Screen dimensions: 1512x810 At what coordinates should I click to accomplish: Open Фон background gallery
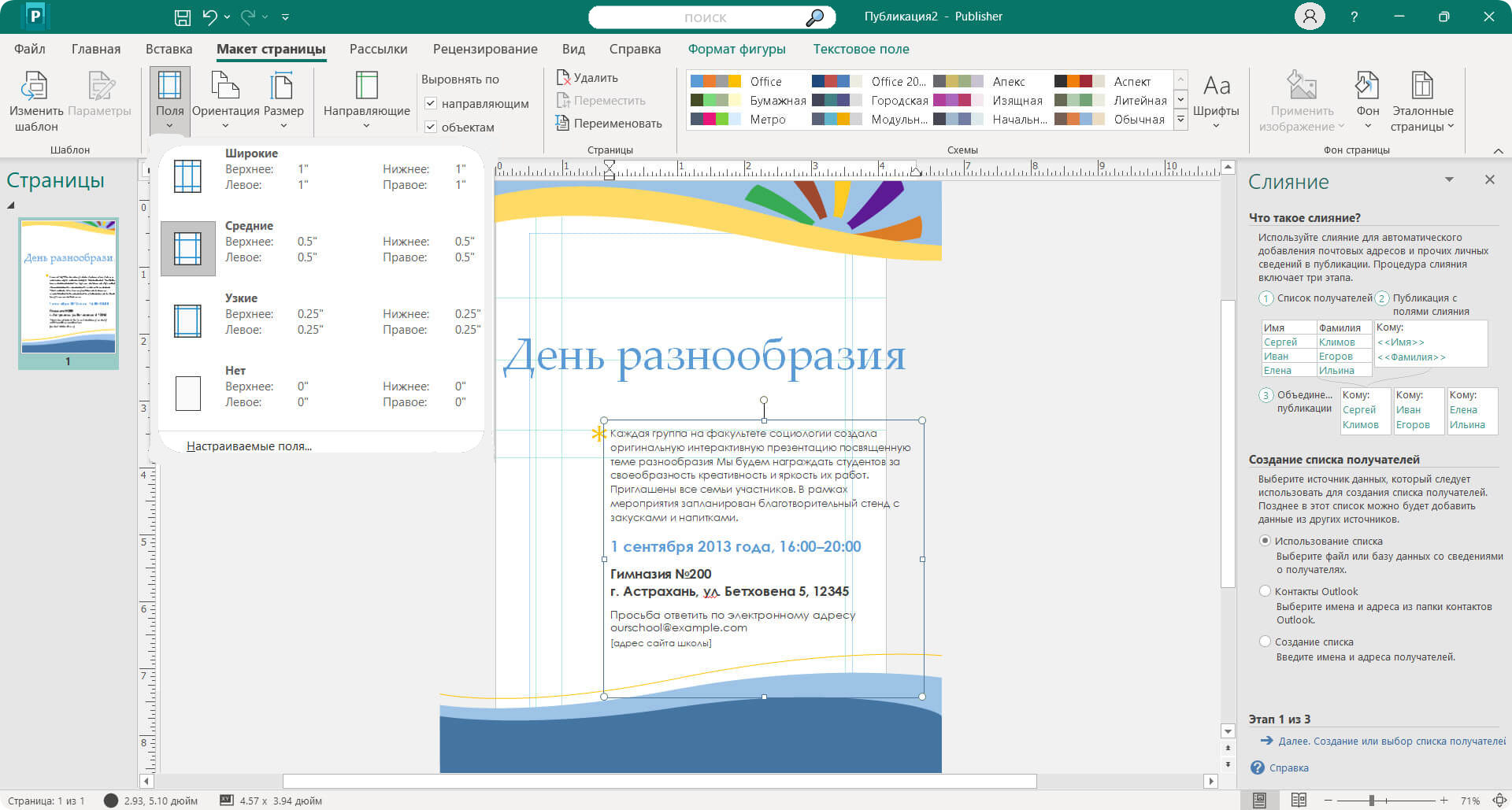(1367, 102)
